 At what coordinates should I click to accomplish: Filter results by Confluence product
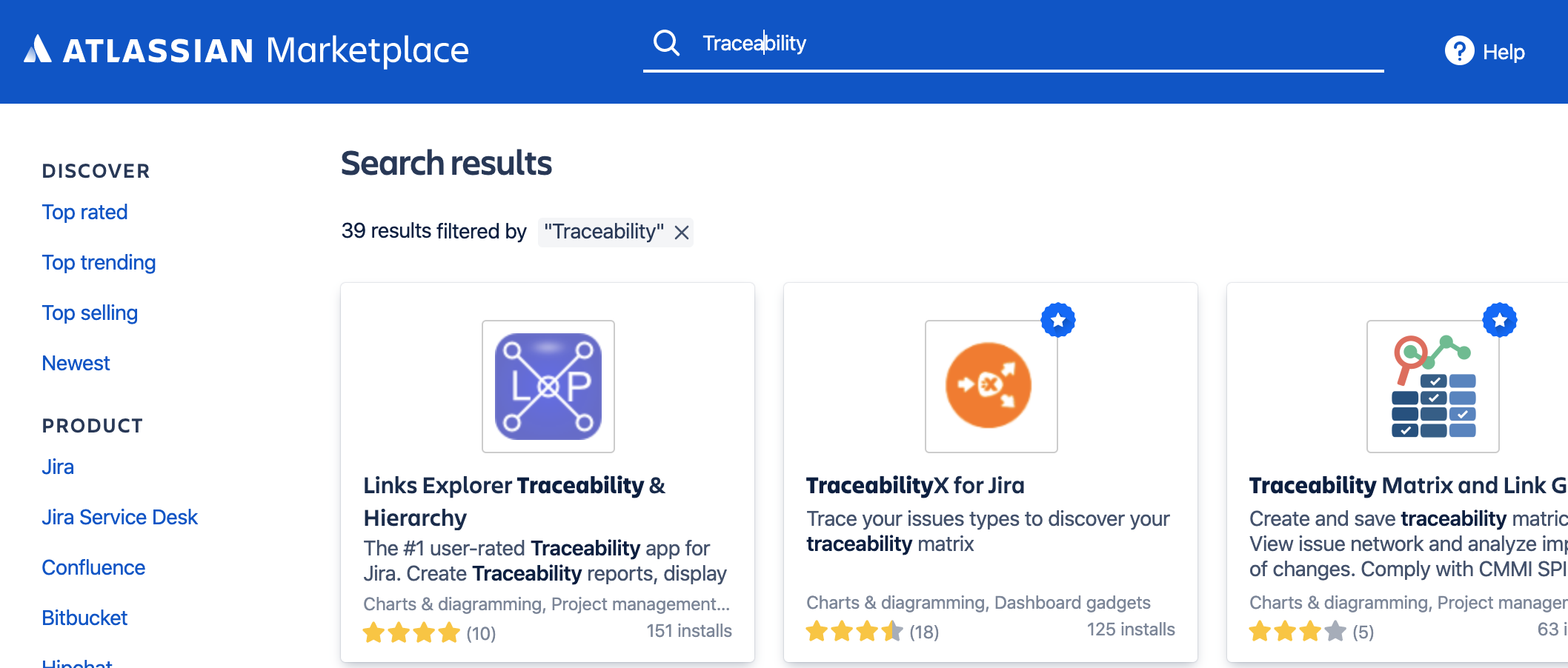point(93,567)
